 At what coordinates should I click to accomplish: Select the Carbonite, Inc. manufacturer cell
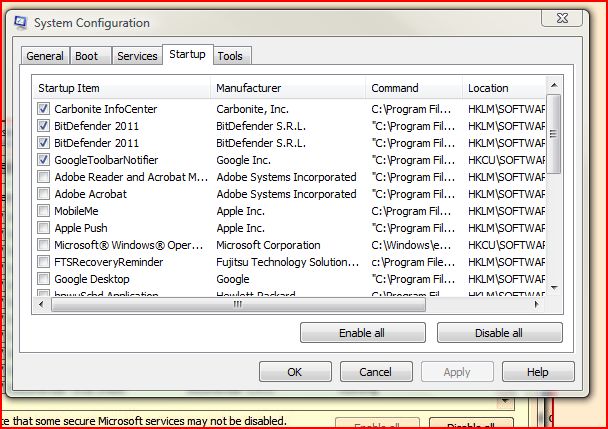click(252, 109)
